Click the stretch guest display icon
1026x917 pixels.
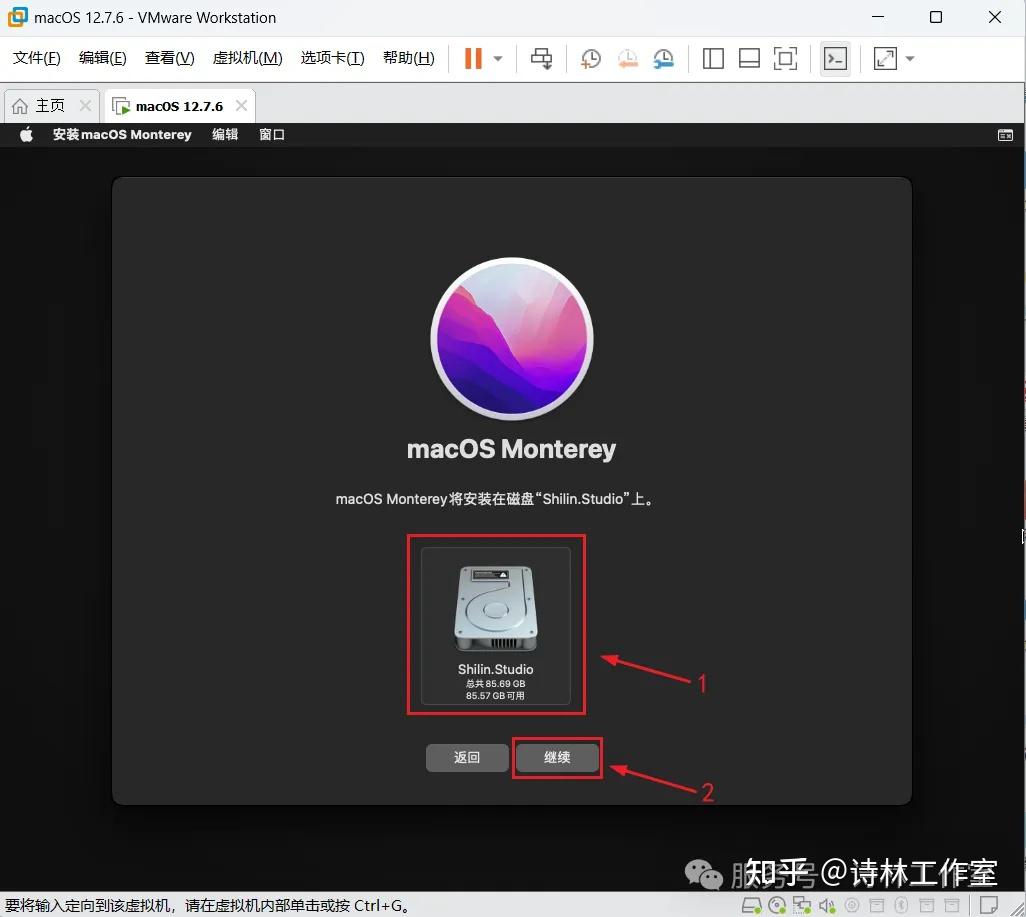click(885, 58)
